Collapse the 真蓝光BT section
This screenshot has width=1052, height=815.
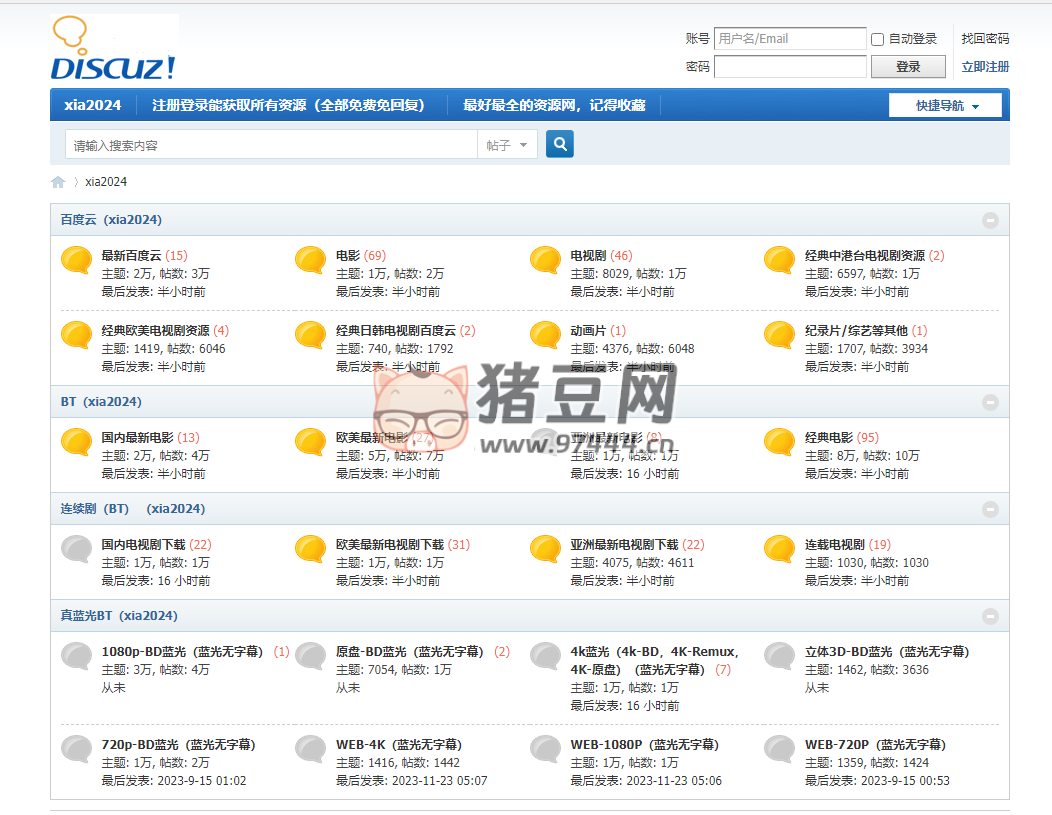[990, 617]
